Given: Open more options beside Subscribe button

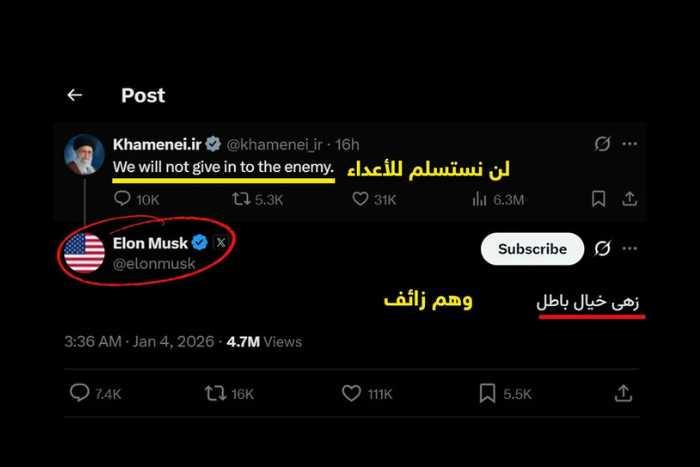Looking at the screenshot, I should point(629,249).
